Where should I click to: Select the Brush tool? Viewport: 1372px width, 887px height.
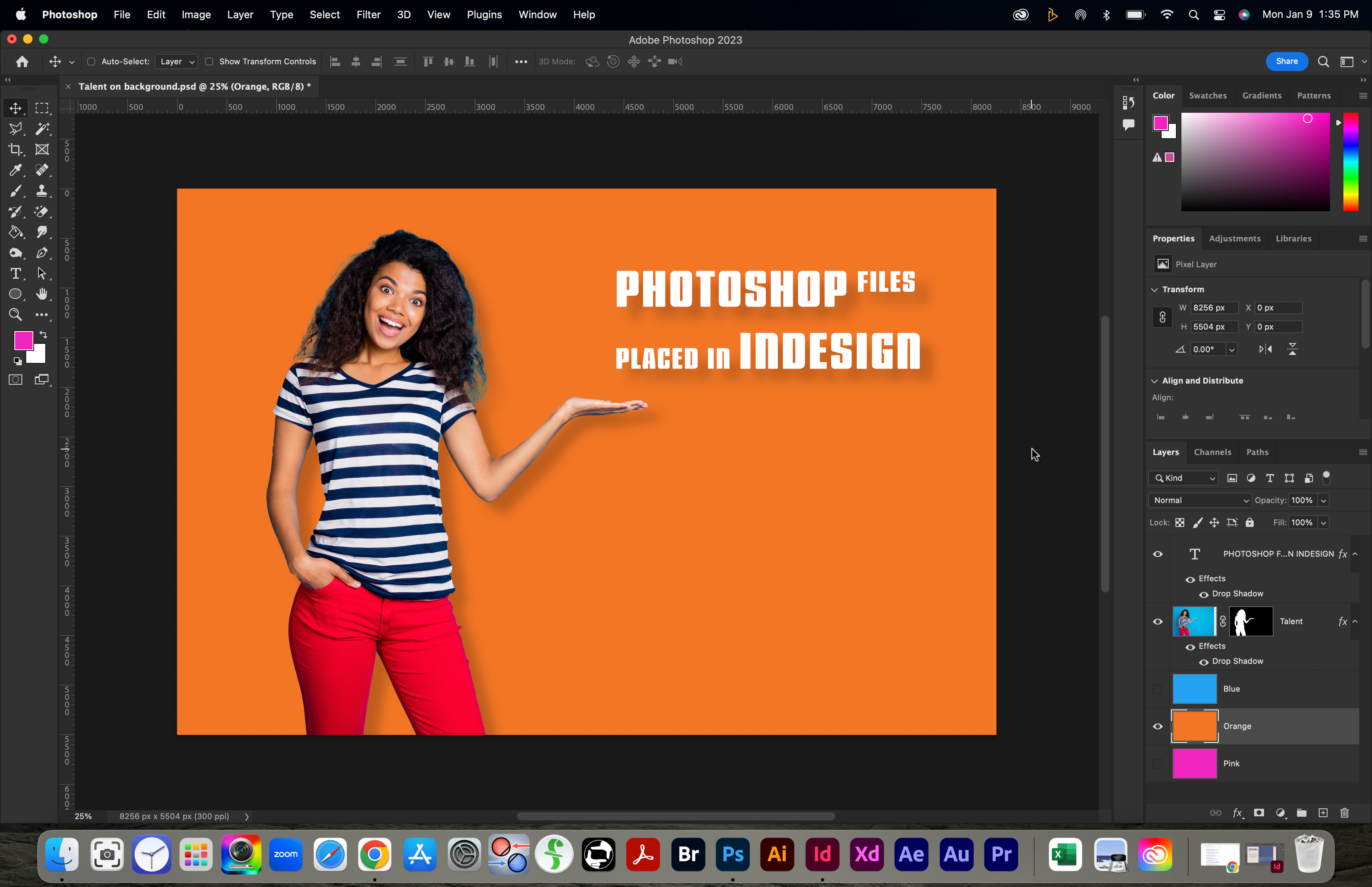(15, 191)
